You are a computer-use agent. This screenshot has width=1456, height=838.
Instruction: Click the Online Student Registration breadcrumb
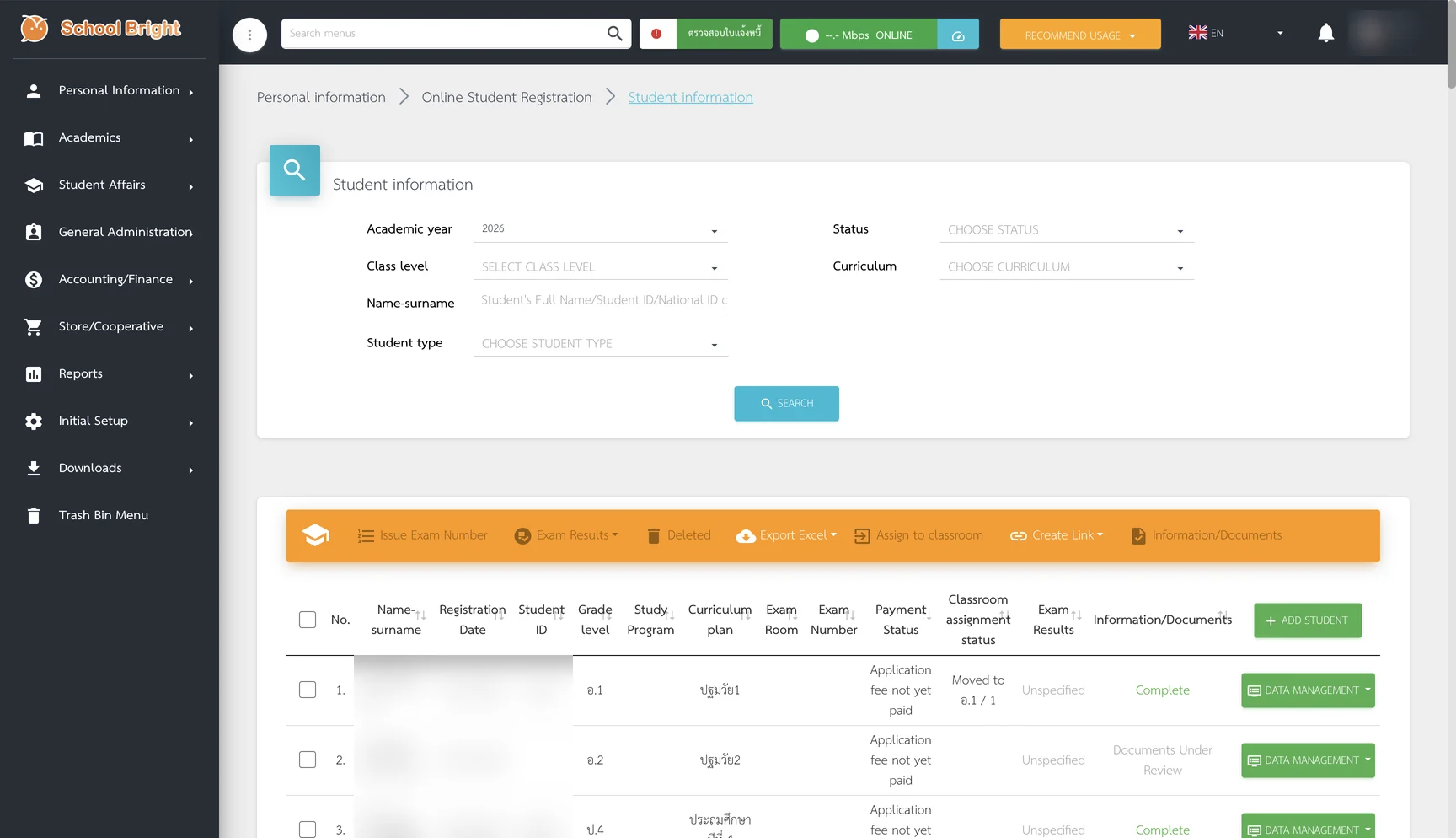tap(506, 98)
